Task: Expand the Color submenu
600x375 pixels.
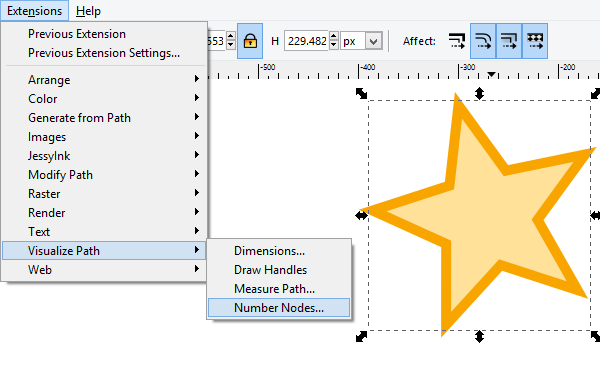Action: tap(104, 99)
